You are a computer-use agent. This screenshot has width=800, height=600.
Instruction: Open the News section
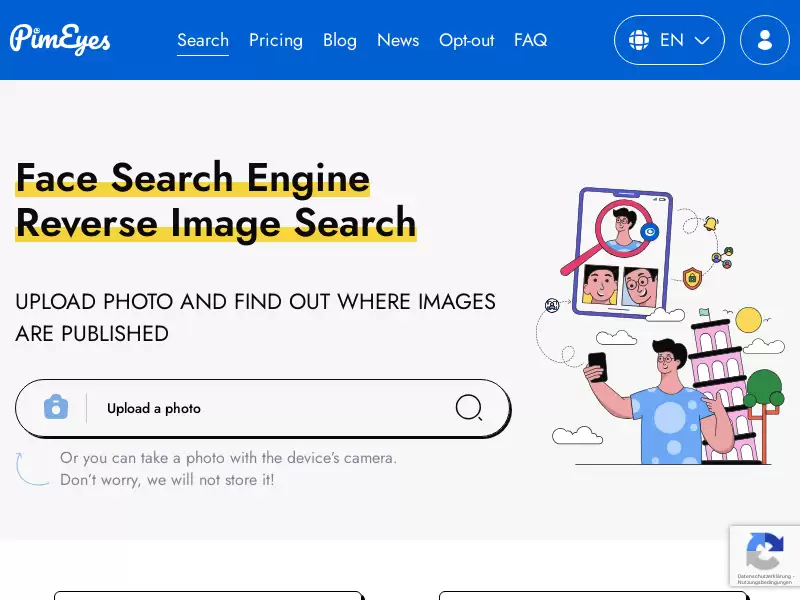tap(398, 40)
